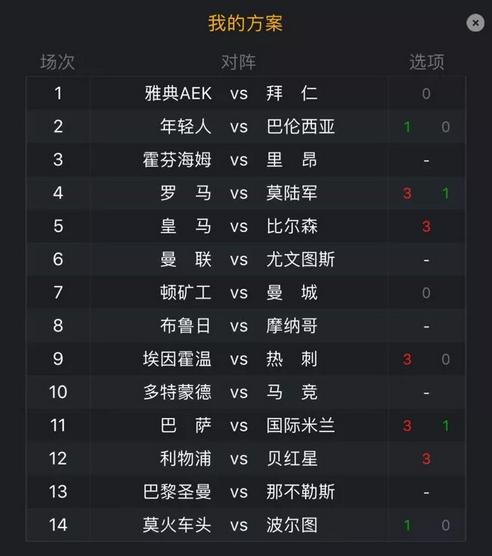Image resolution: width=492 pixels, height=556 pixels.
Task: Click option 0 for 年轻人 vs 巴伦西亚
Action: tap(445, 127)
